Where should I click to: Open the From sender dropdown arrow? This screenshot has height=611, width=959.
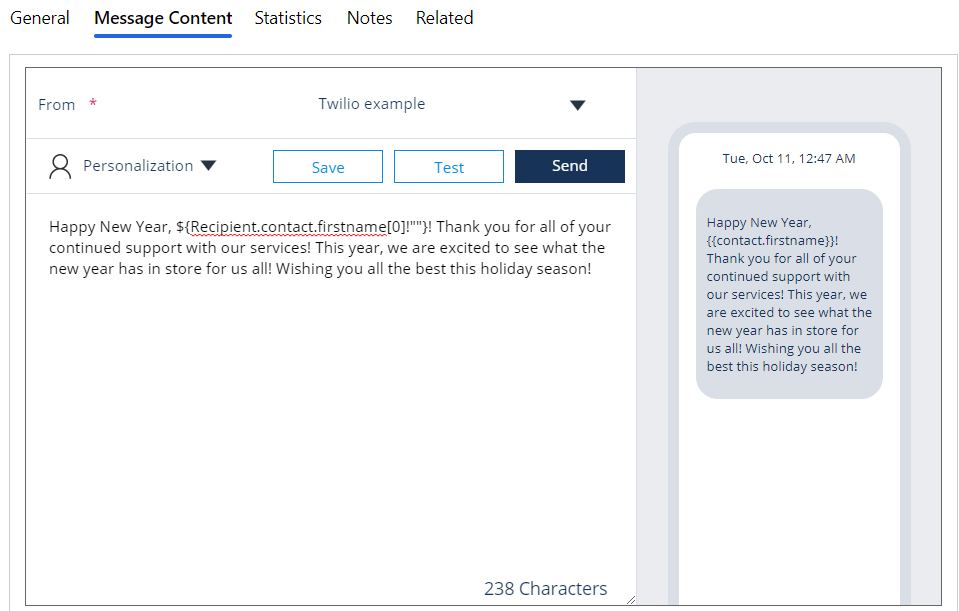577,105
